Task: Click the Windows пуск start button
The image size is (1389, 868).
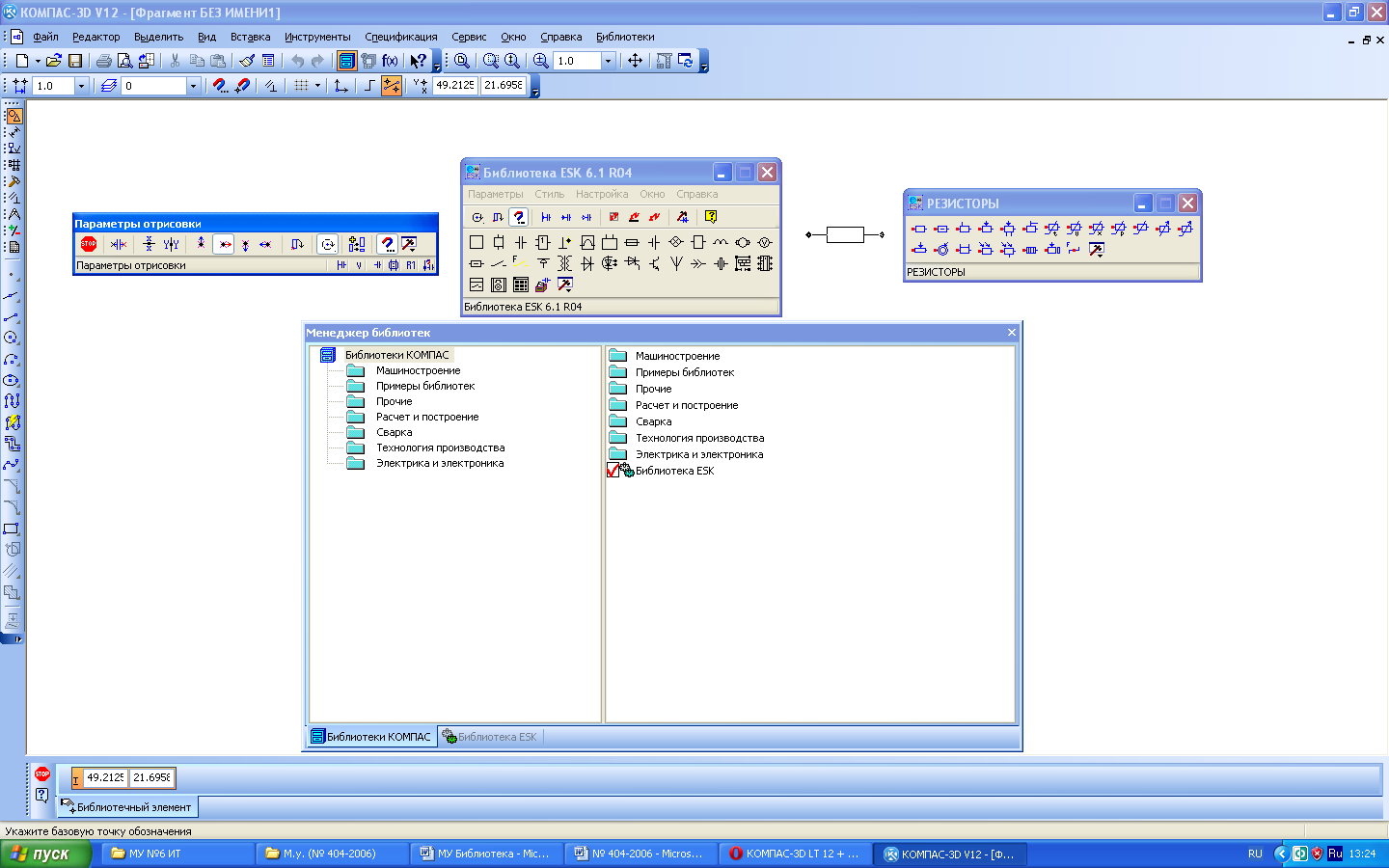Action: (x=45, y=854)
